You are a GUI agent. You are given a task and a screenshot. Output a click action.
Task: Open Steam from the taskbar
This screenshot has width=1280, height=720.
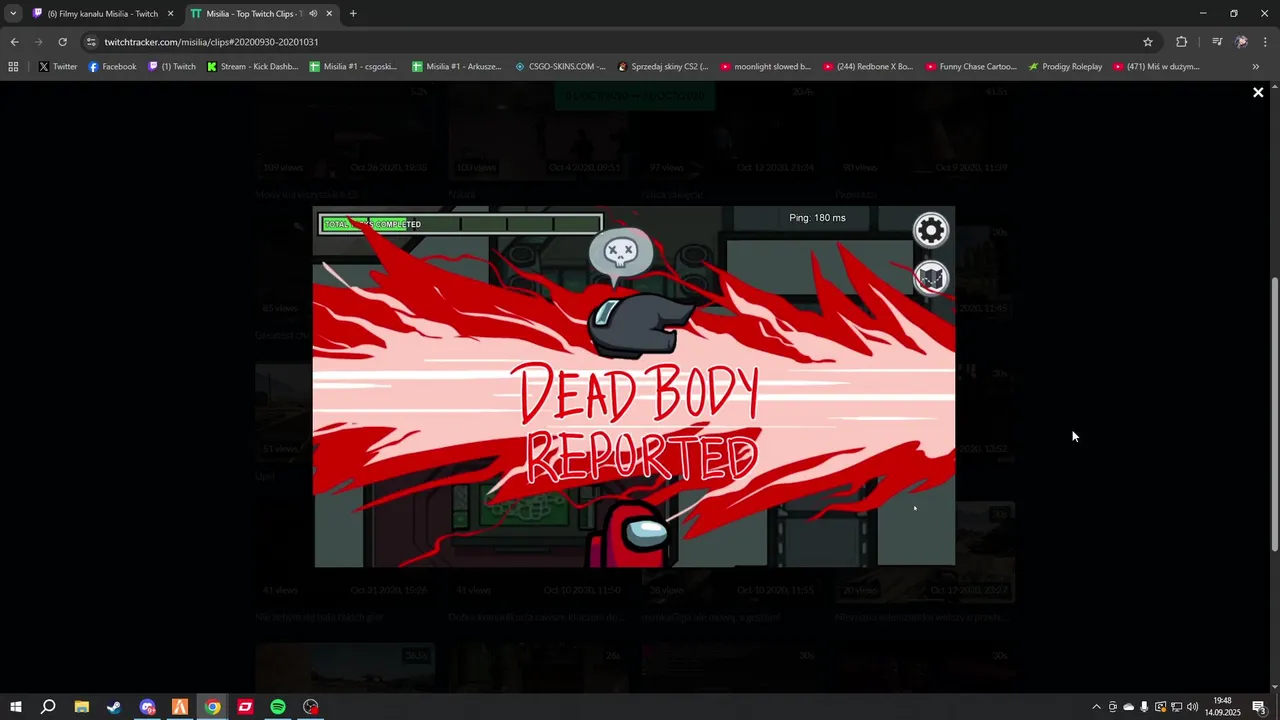click(x=114, y=707)
